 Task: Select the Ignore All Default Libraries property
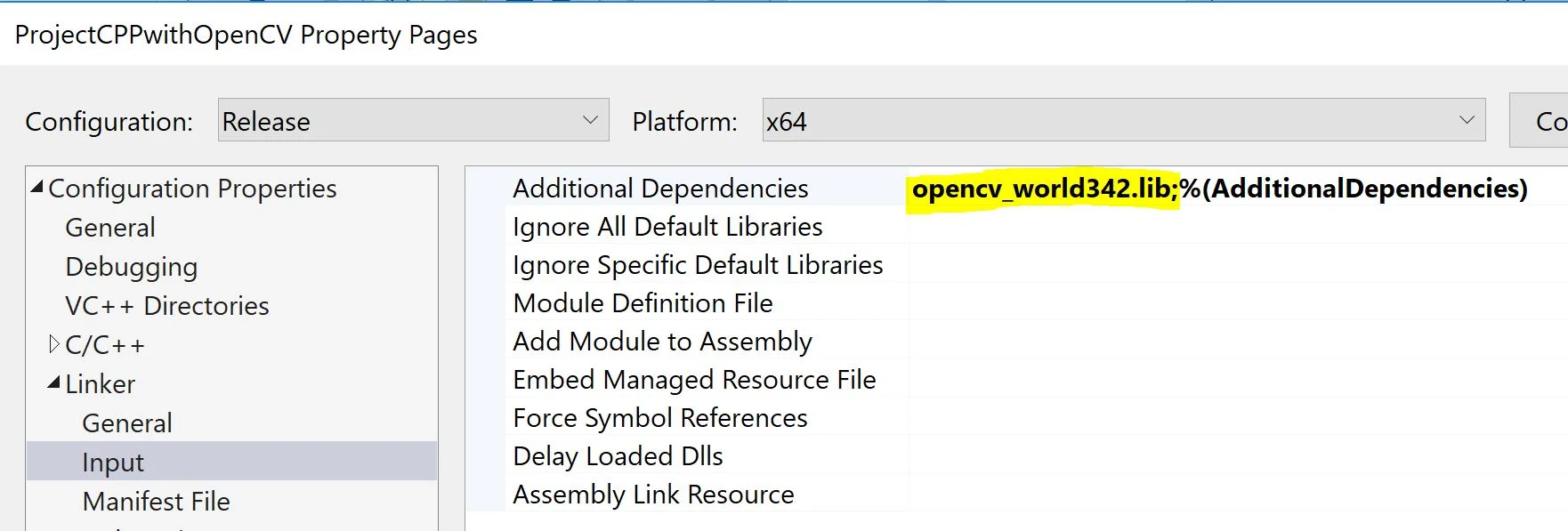coord(667,227)
